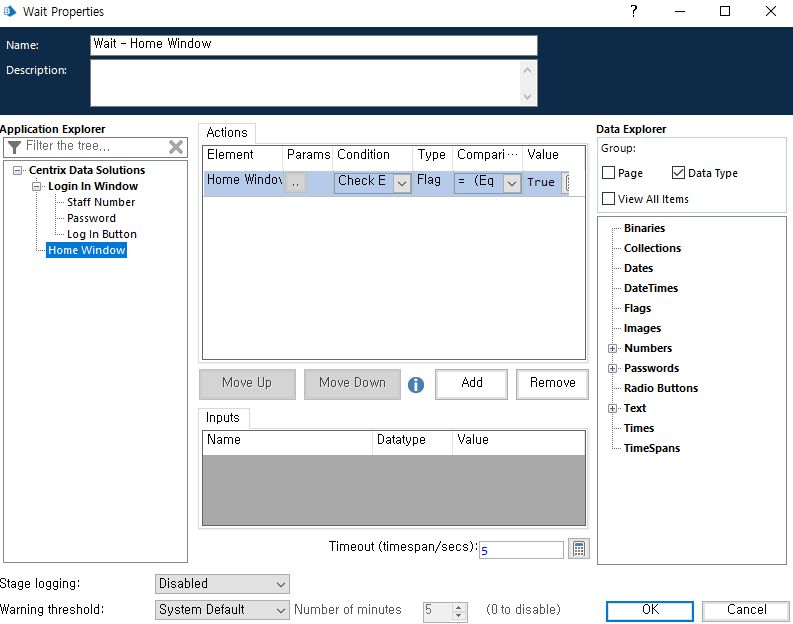
Task: Open the Warning threshold dropdown
Action: coord(222,609)
